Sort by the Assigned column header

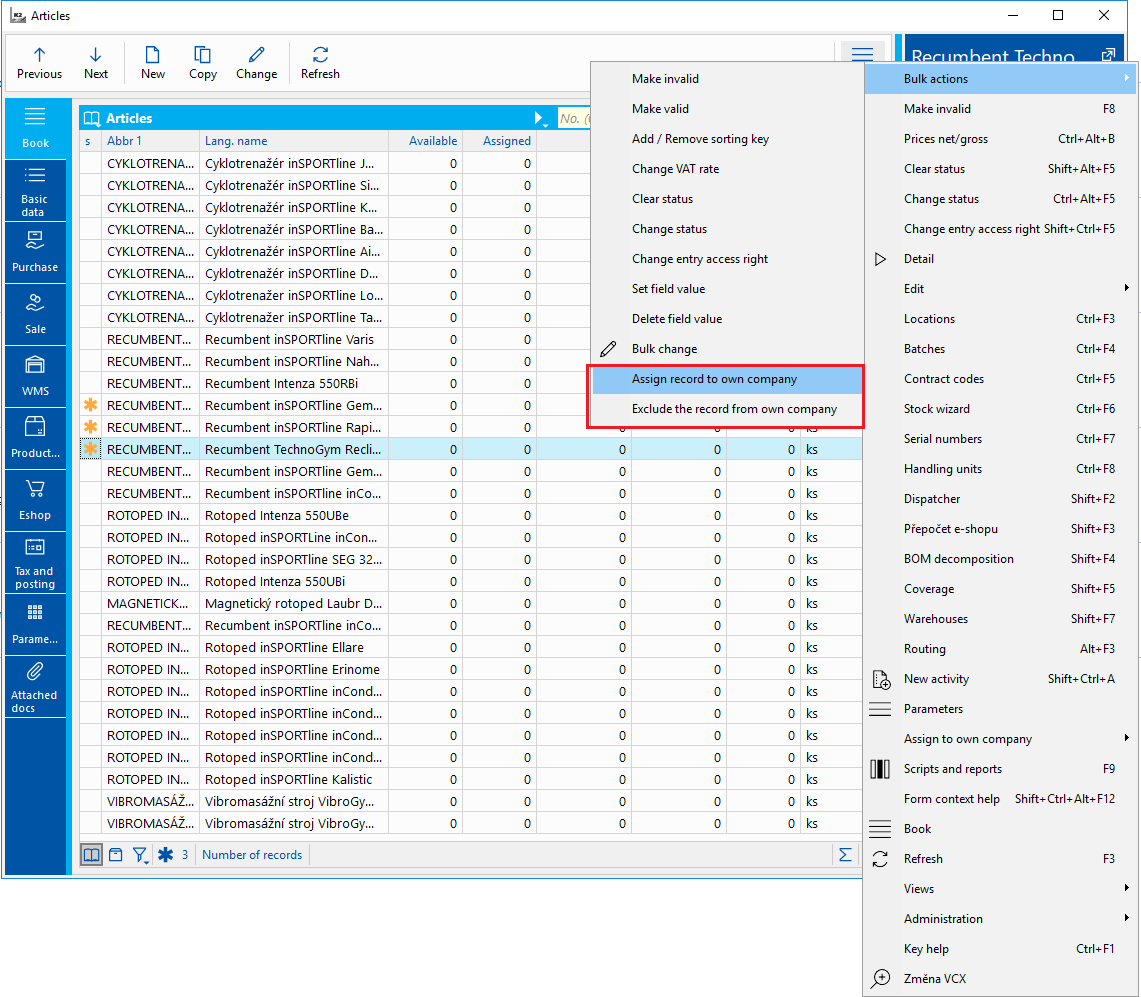[x=500, y=140]
